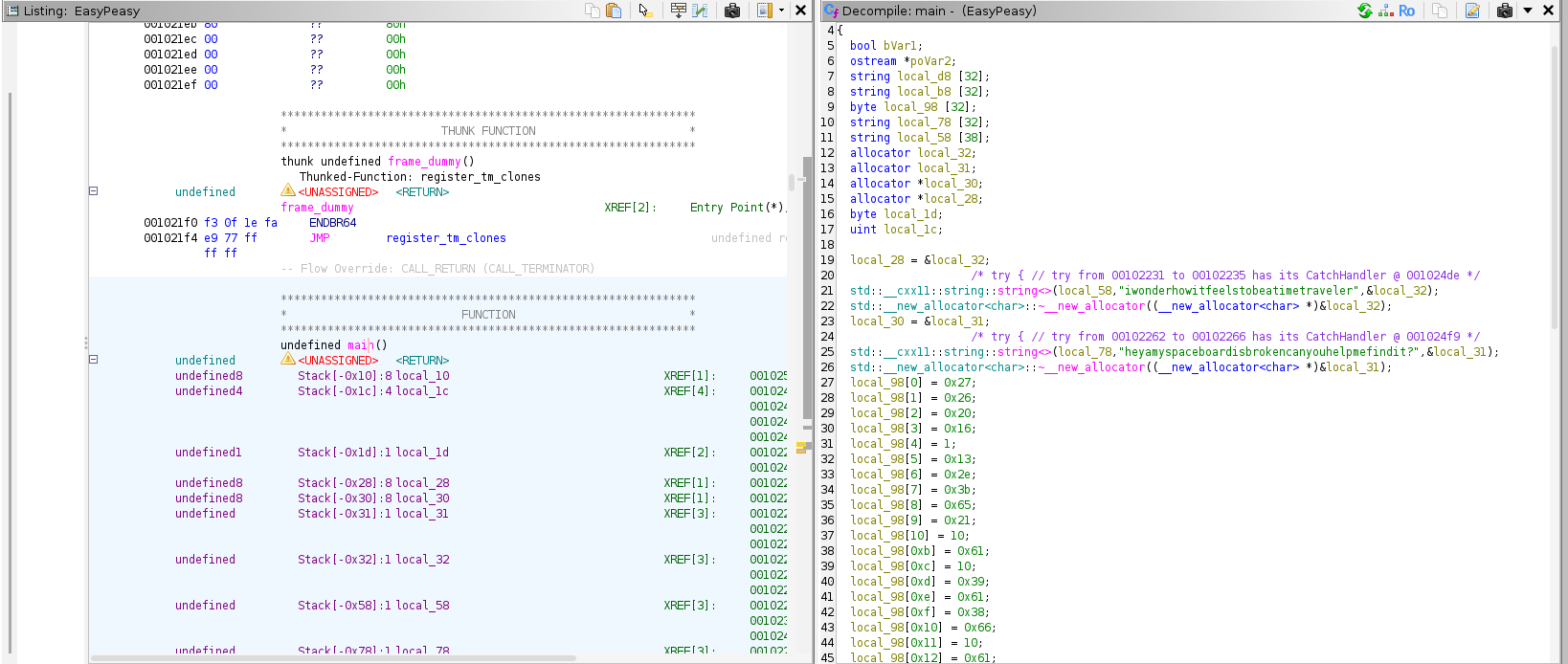
Task: Collapse the frame_dummy function header
Action: tap(94, 191)
